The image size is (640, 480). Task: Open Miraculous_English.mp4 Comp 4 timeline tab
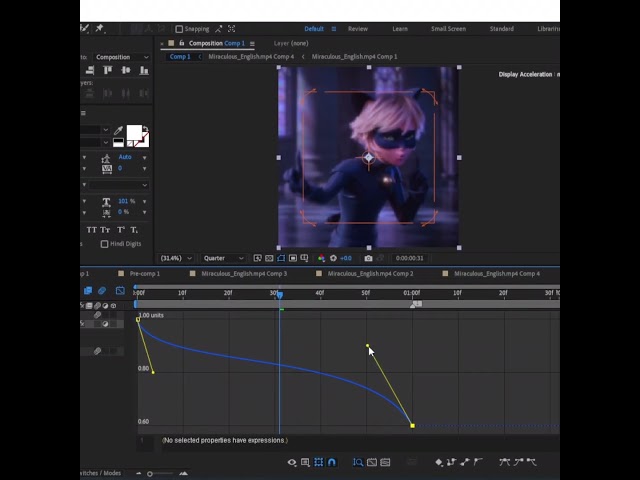coord(497,273)
